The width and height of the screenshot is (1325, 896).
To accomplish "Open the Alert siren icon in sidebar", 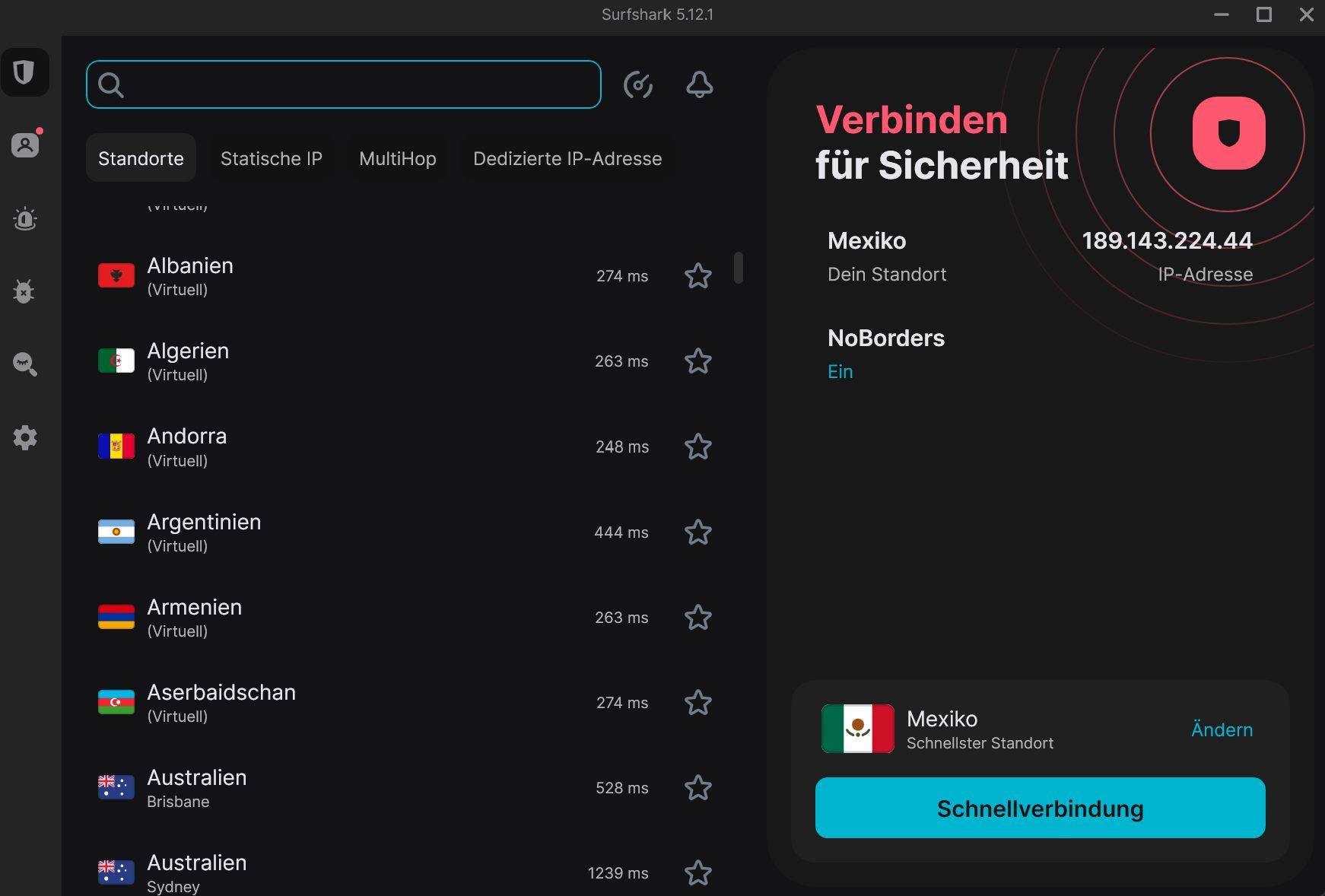I will coord(25,218).
